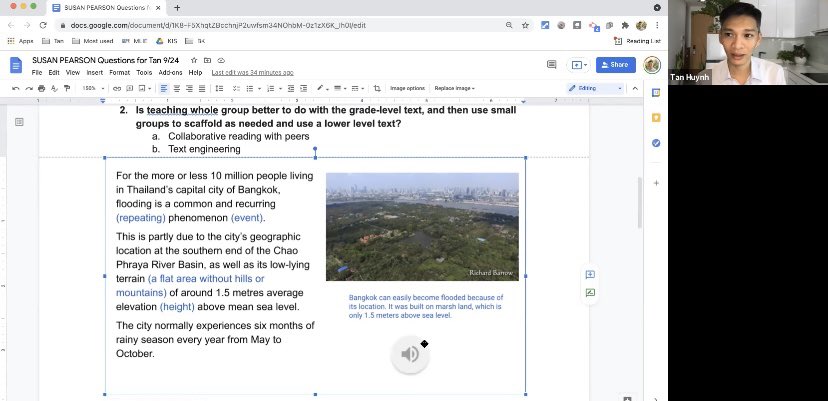The width and height of the screenshot is (828, 401).
Task: Decrease the indent
Action: tap(291, 88)
